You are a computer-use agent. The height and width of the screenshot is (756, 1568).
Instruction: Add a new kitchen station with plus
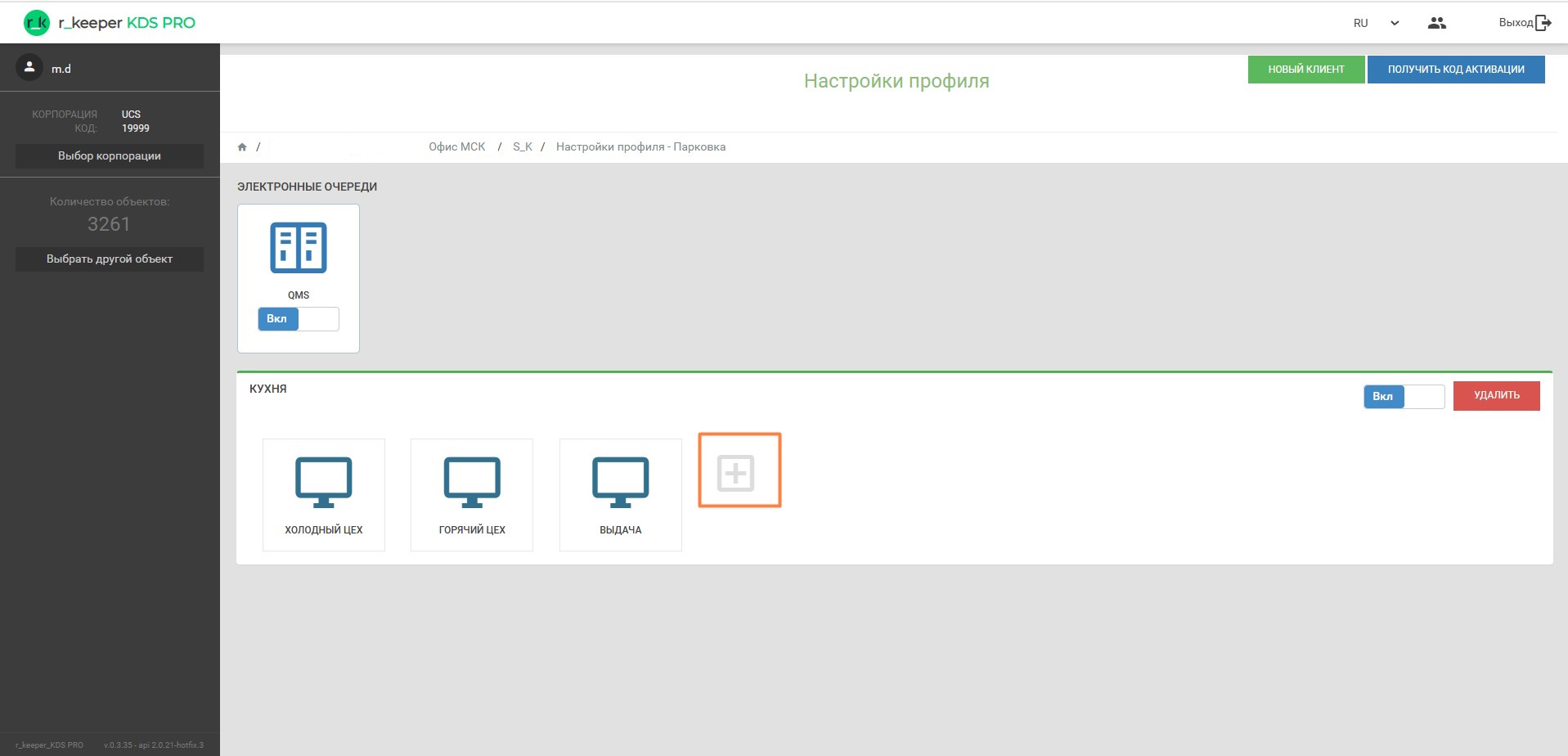[739, 471]
